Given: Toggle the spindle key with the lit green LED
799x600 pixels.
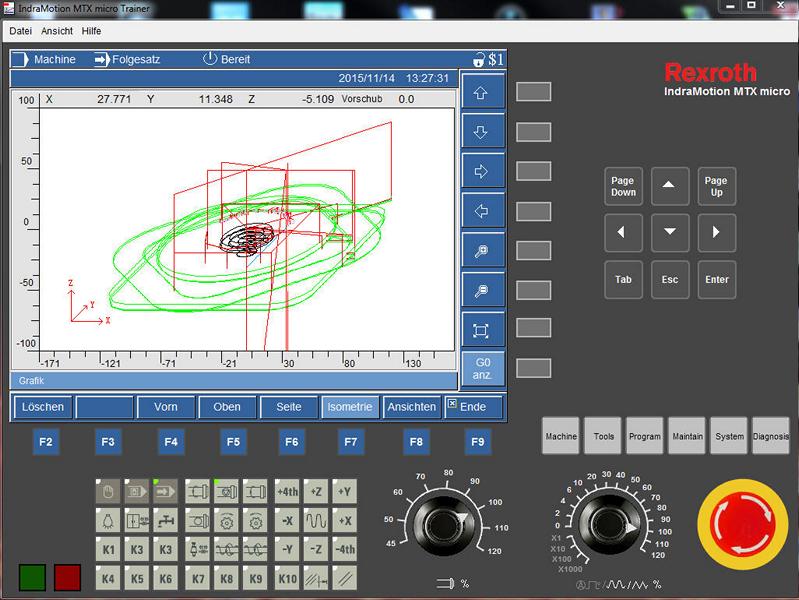Looking at the screenshot, I should coord(226,492).
